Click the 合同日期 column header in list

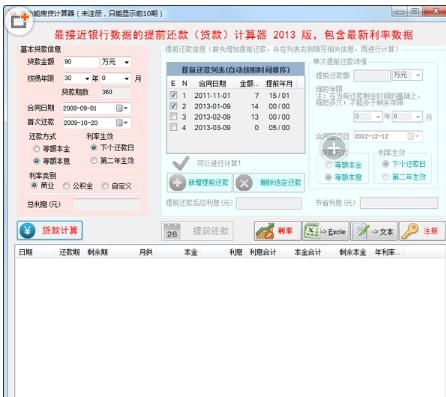(212, 83)
